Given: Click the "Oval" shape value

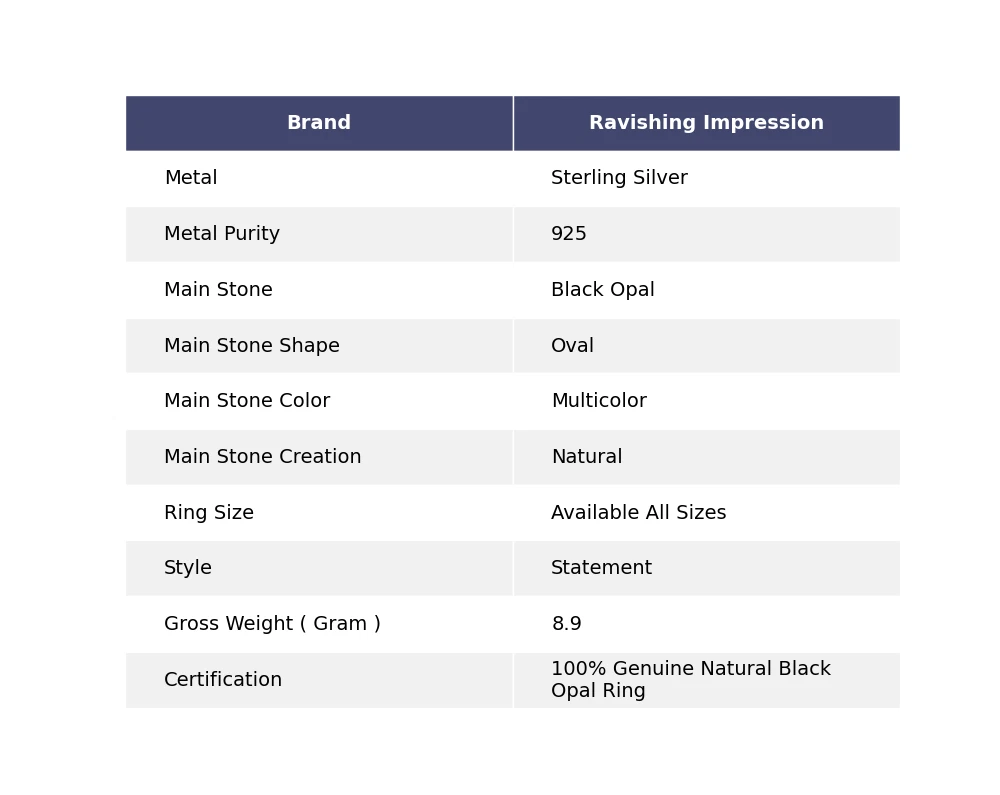Looking at the screenshot, I should (572, 346).
